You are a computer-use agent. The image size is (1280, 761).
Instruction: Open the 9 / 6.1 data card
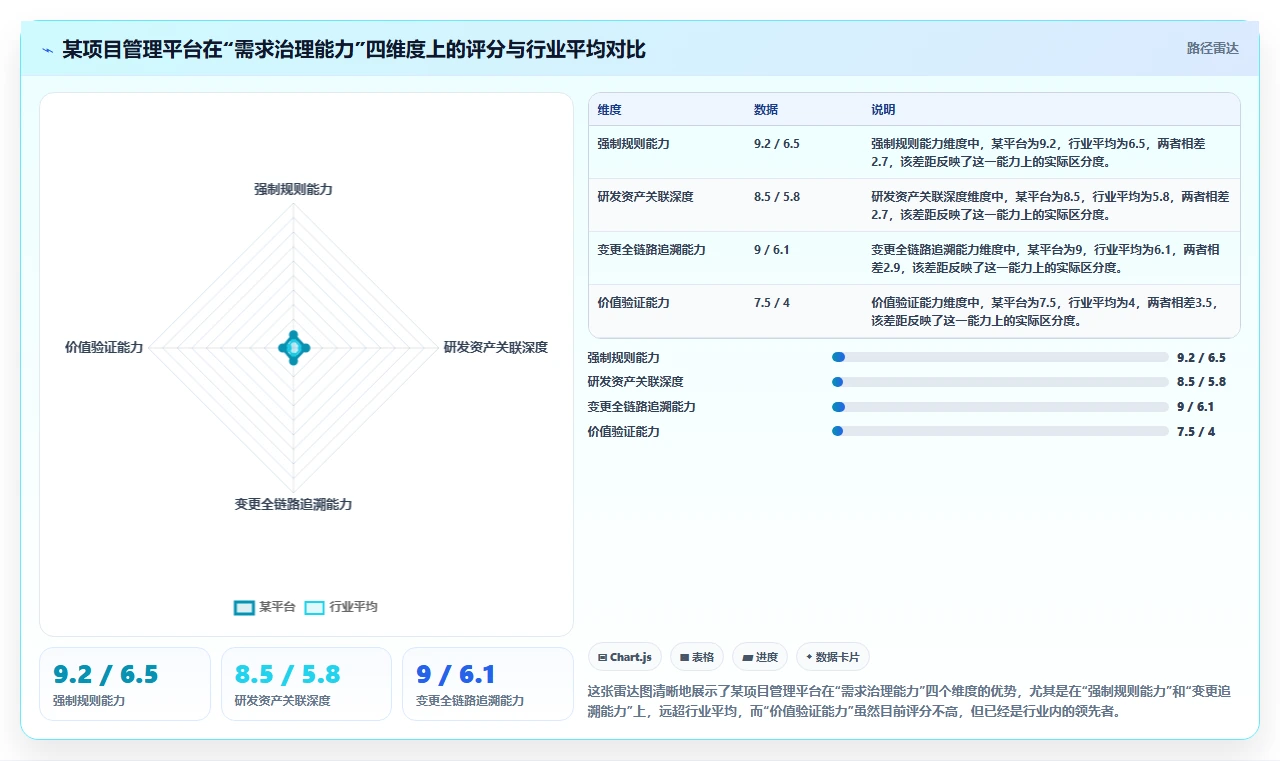[x=488, y=684]
